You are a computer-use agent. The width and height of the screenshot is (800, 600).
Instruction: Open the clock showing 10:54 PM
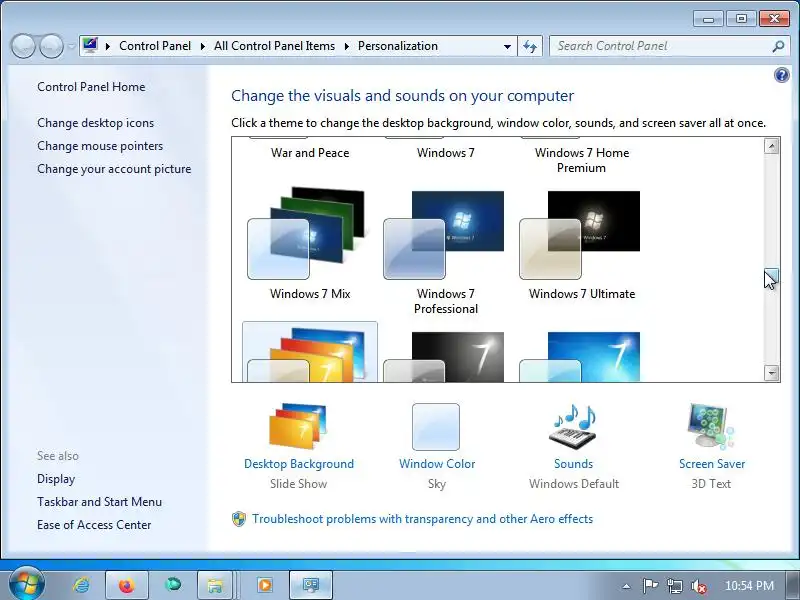click(x=749, y=586)
